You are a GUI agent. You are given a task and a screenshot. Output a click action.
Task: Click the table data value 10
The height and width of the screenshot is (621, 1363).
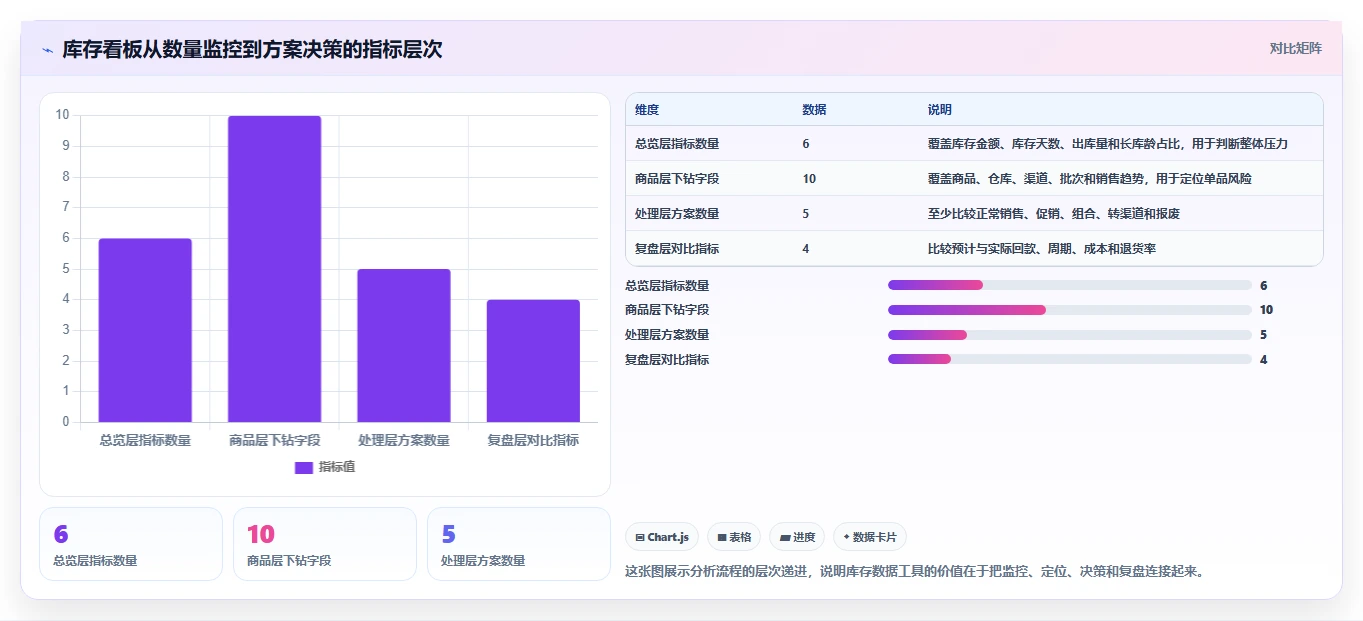pos(809,179)
